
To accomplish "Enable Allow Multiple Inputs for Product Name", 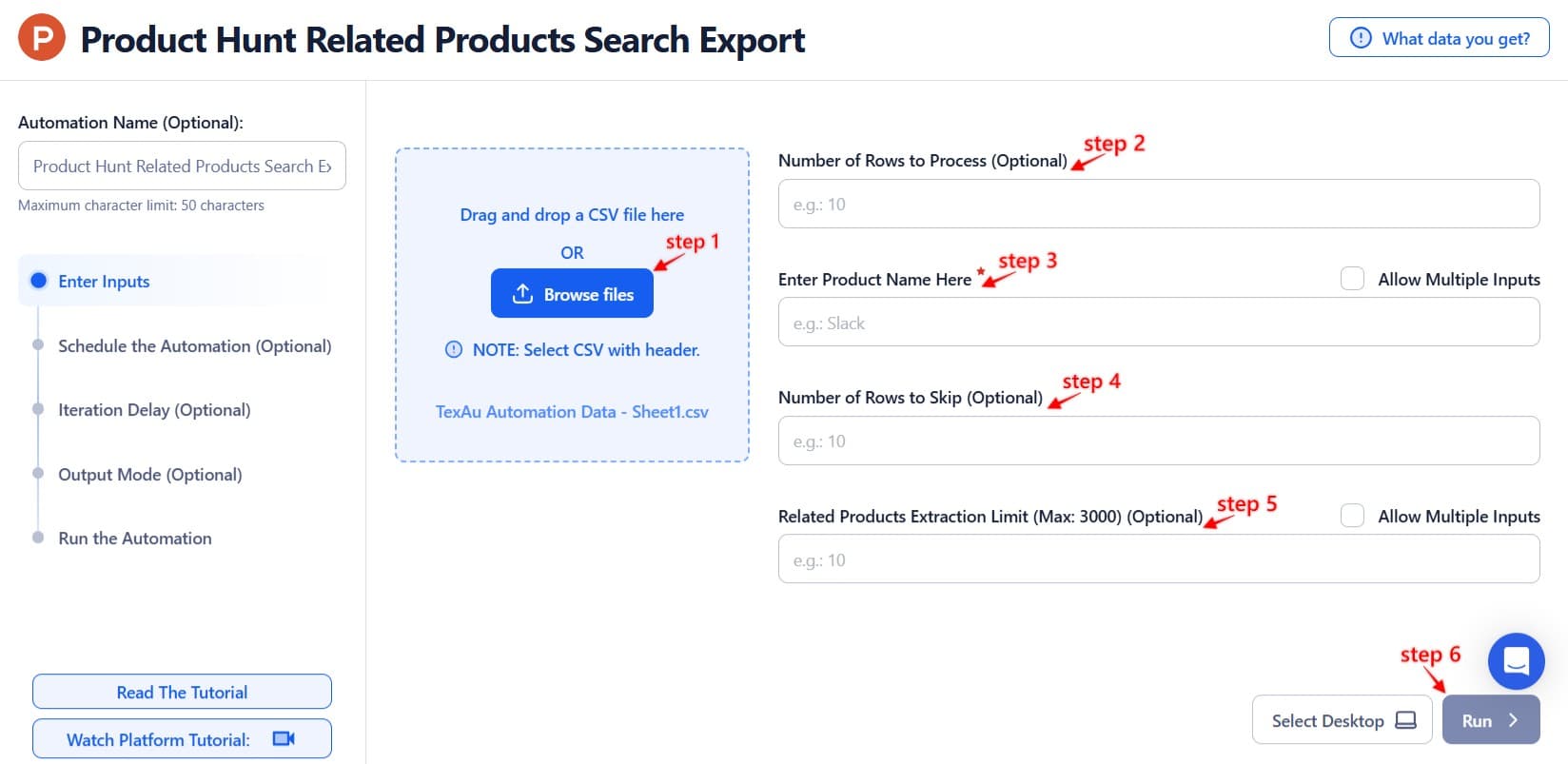I will click(1352, 279).
